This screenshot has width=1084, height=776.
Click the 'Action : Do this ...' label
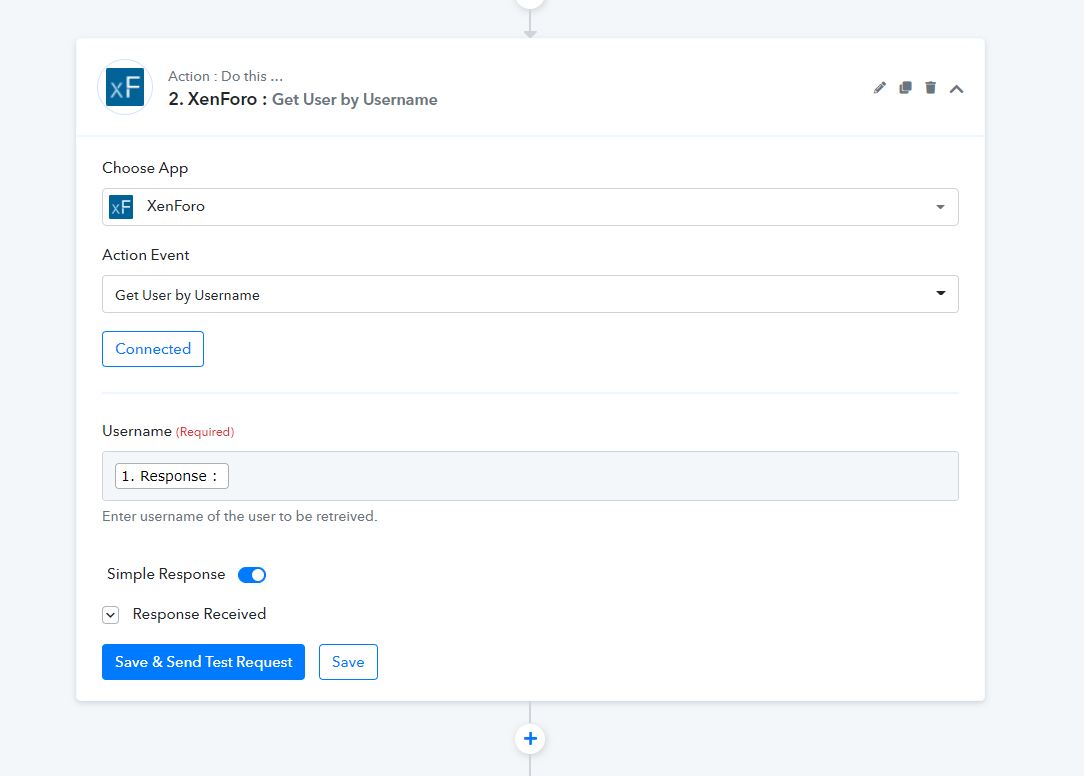225,76
